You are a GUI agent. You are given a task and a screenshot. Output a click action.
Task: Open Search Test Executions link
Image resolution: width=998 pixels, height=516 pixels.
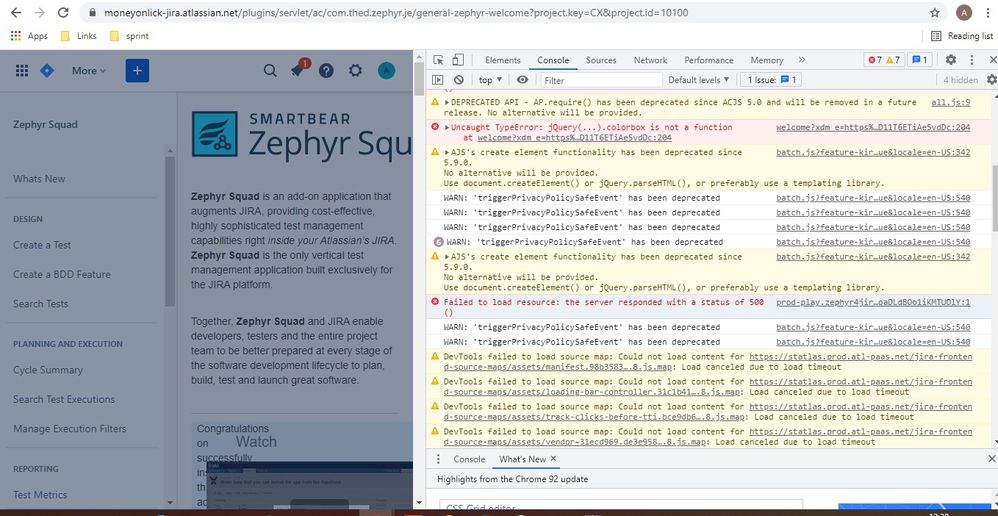pos(64,399)
